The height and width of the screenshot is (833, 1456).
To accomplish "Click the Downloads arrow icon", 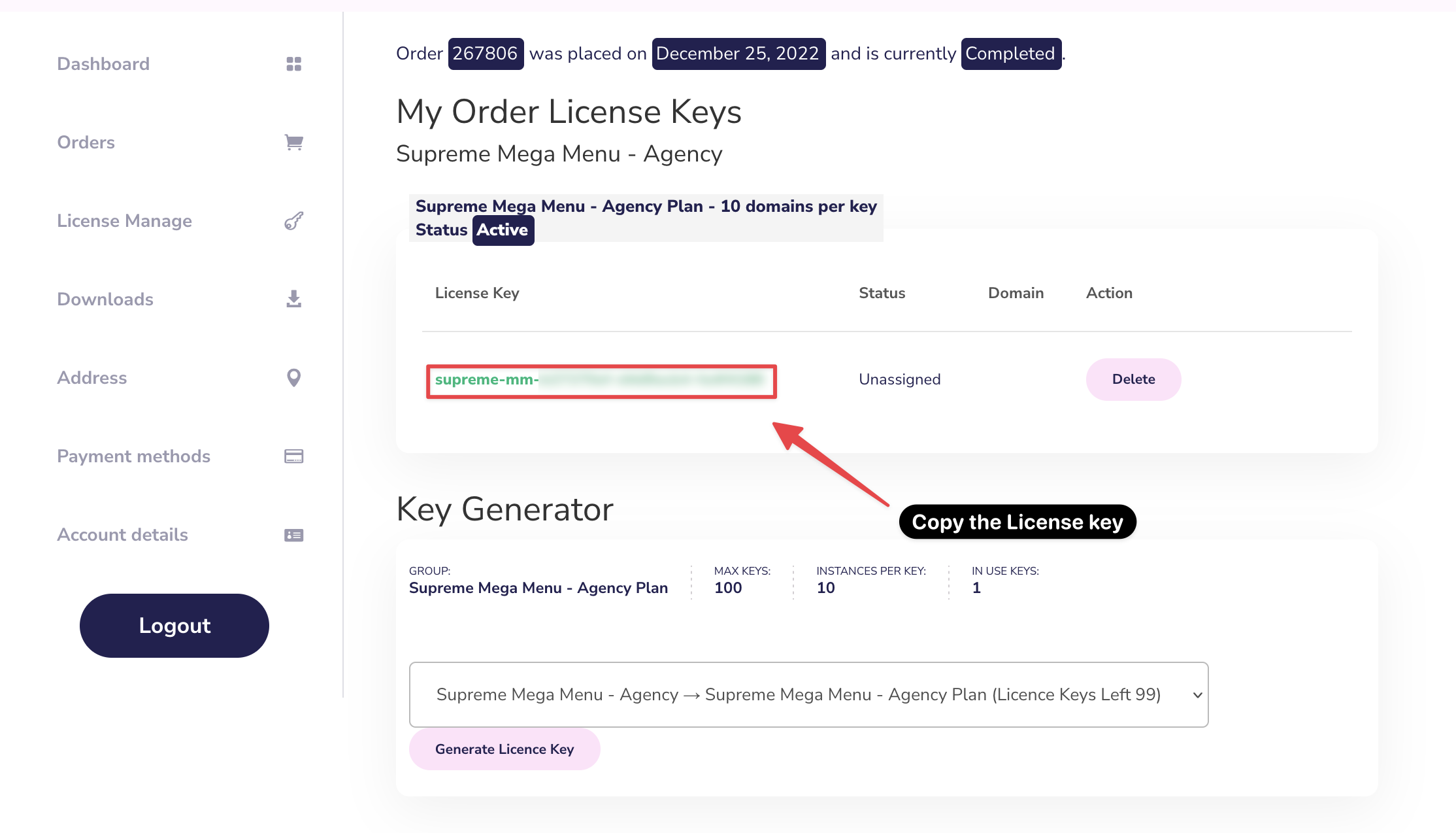I will tap(293, 299).
